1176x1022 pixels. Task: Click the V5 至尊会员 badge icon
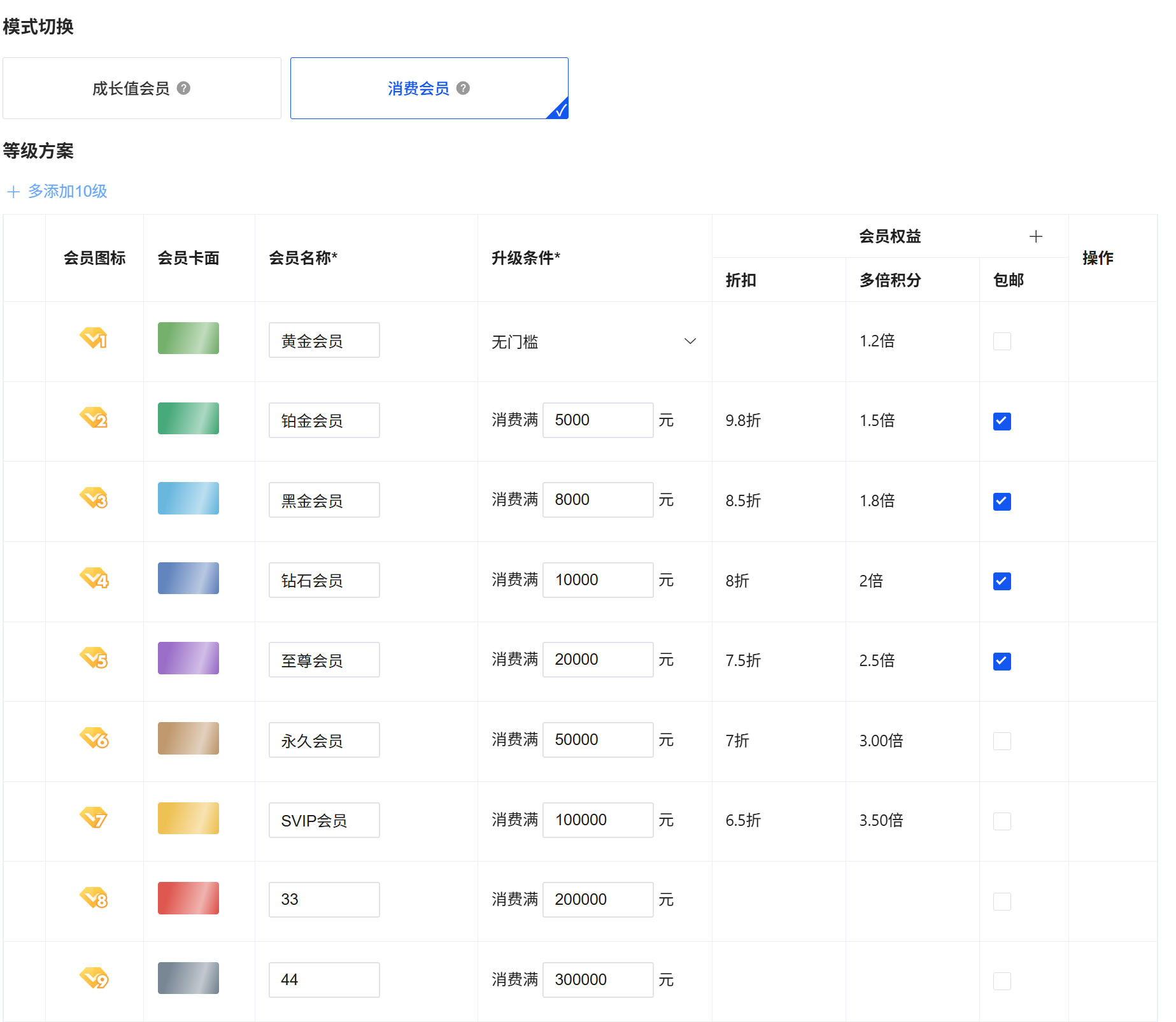[94, 658]
